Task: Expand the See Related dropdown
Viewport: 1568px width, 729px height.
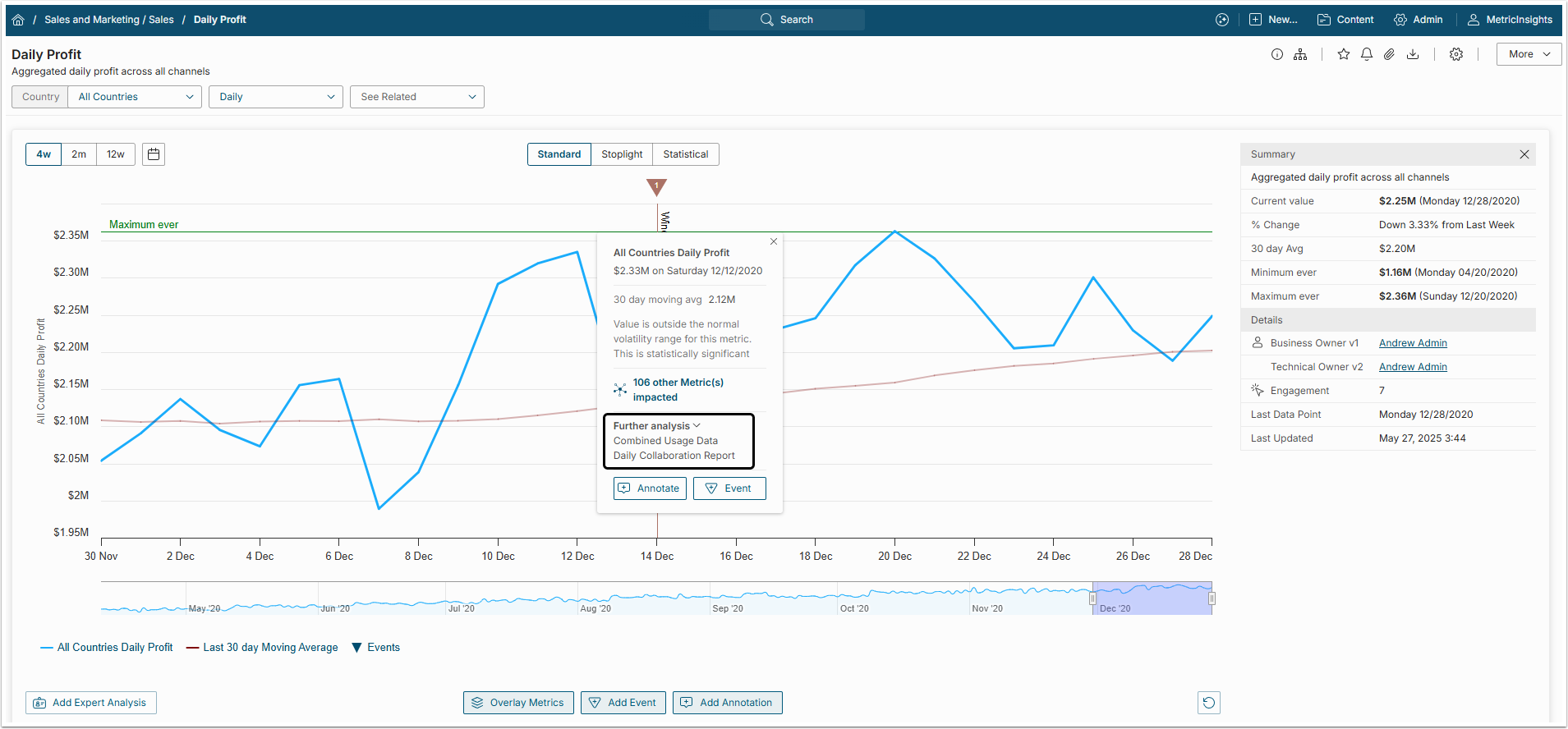Action: pos(417,97)
